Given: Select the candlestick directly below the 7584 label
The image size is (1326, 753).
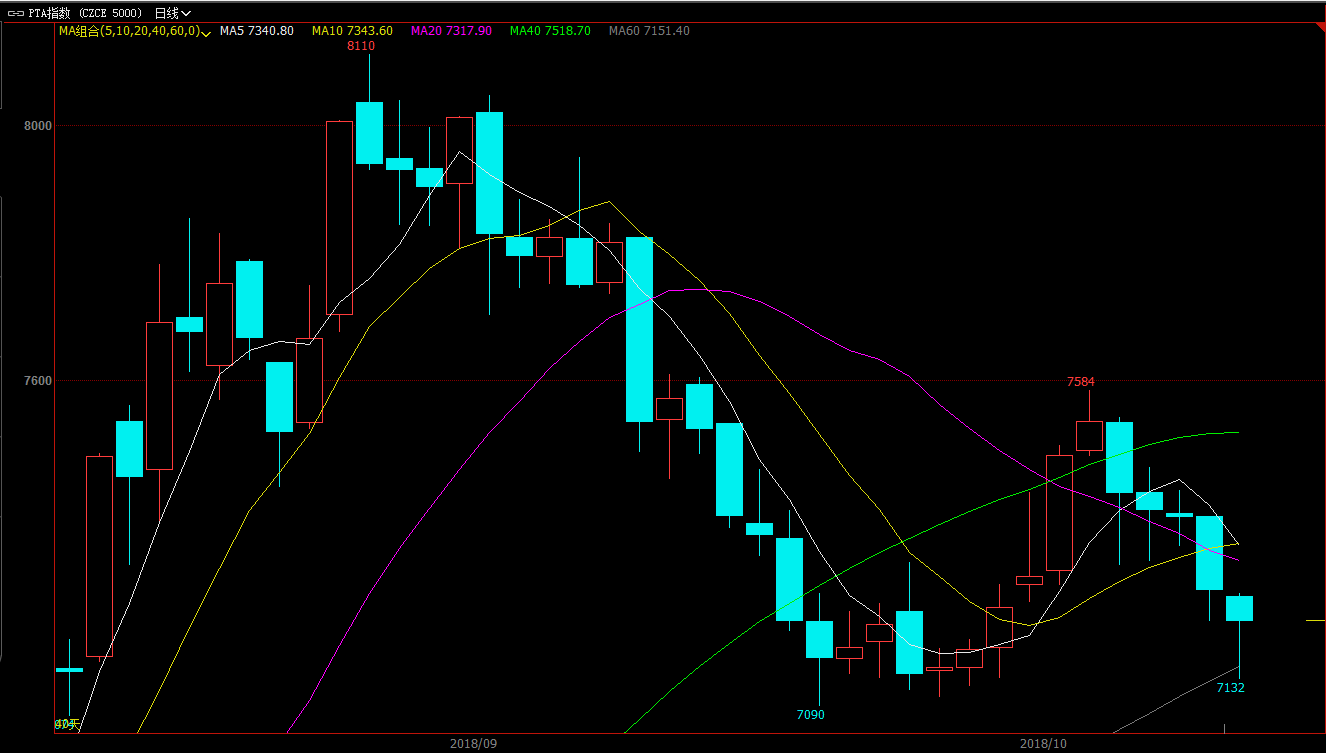Looking at the screenshot, I should [1089, 436].
